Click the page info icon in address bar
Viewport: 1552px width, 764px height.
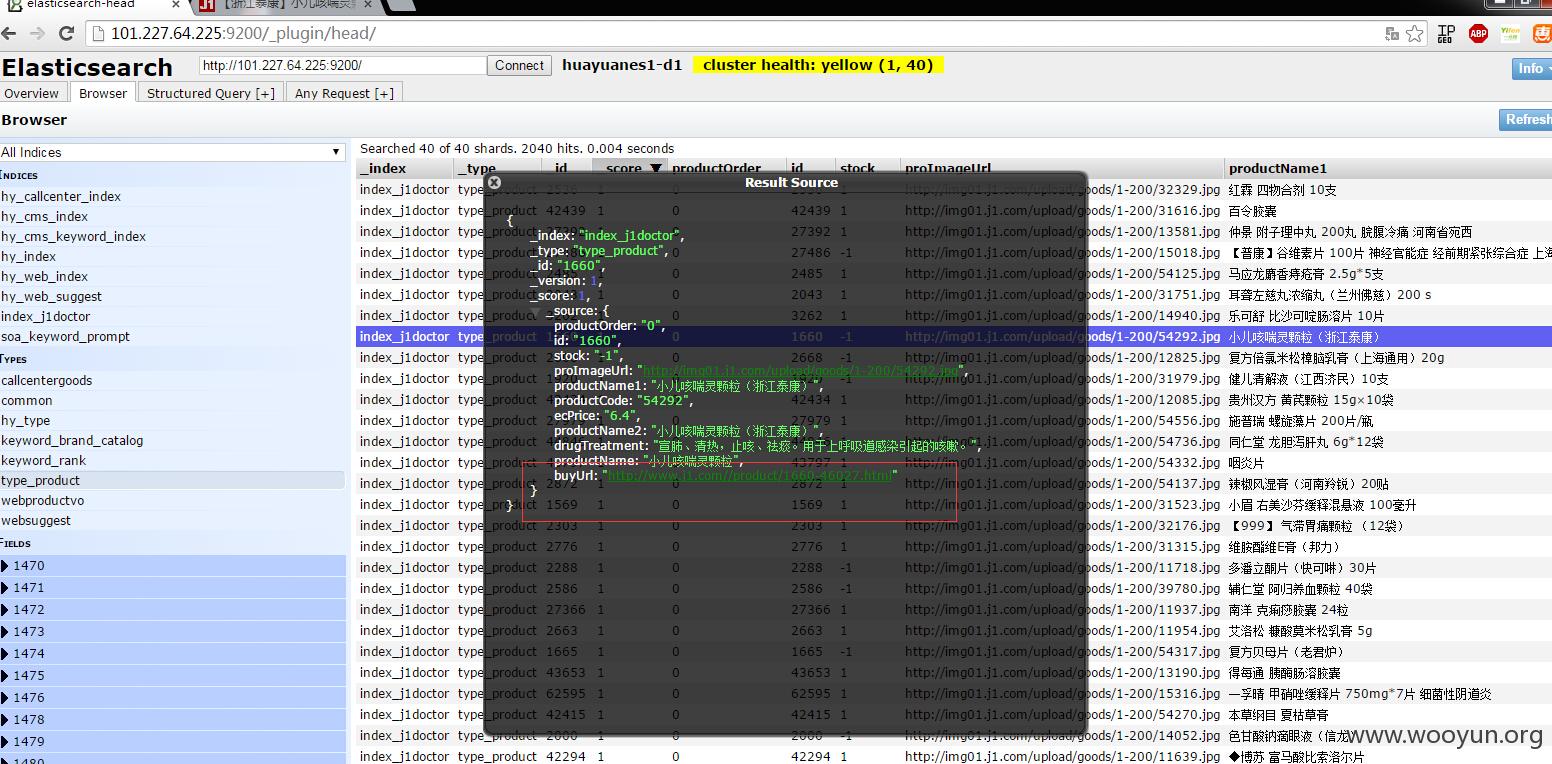[99, 33]
